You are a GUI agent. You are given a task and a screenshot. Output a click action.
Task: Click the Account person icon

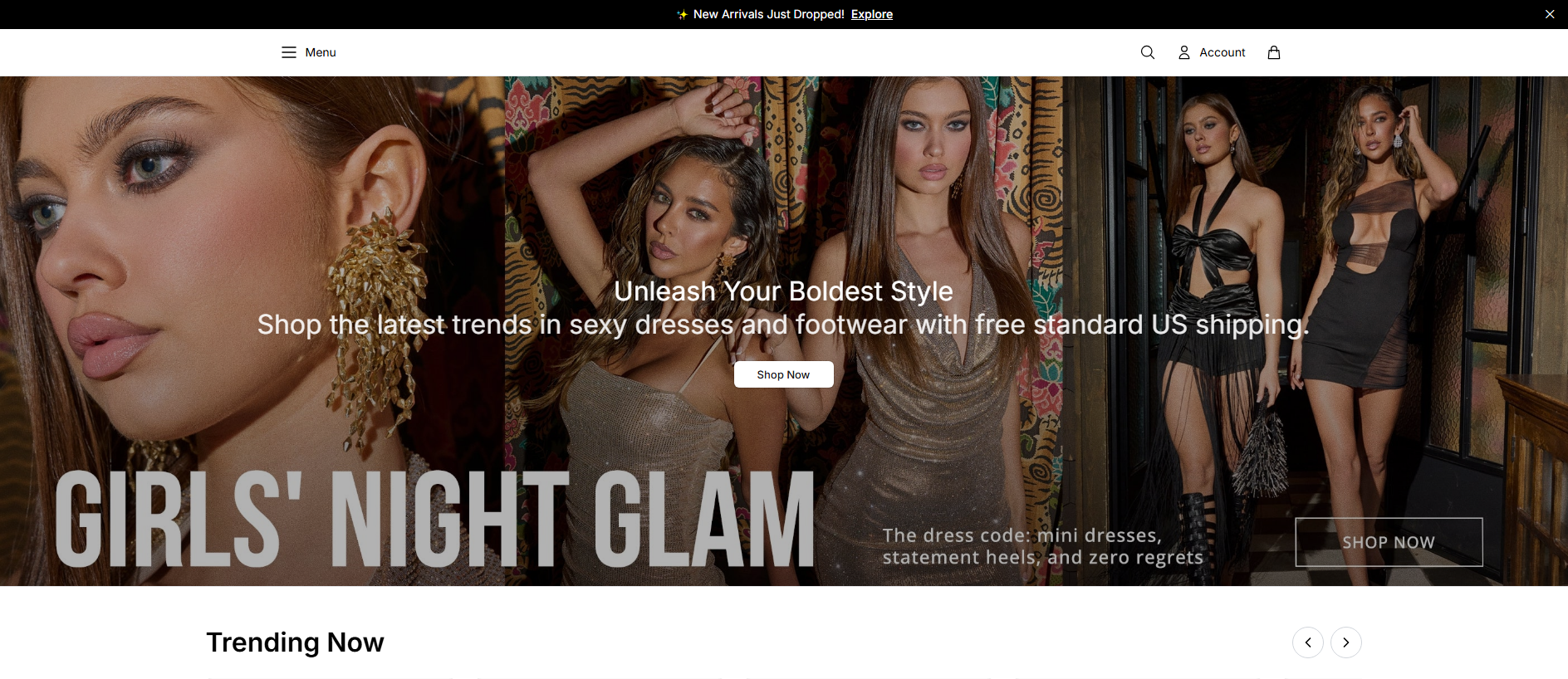coord(1184,52)
